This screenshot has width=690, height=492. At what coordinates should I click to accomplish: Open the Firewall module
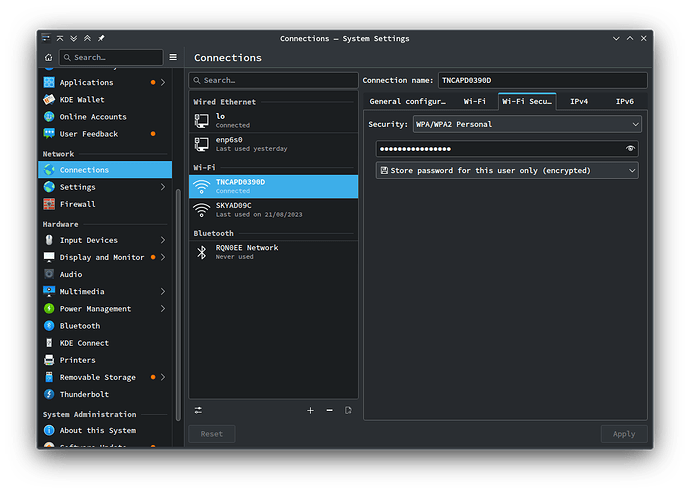point(105,204)
